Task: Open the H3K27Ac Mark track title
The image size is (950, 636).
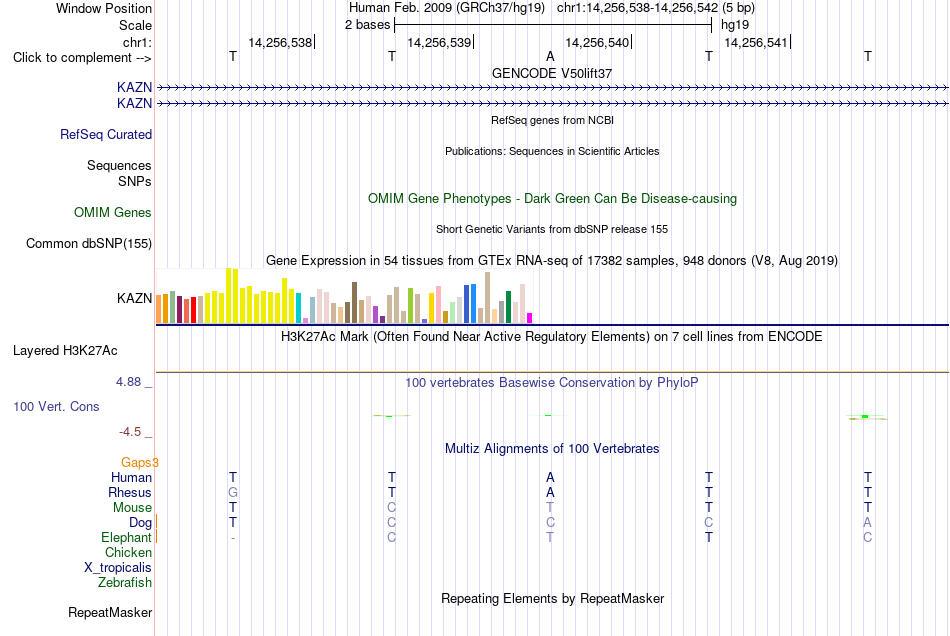Action: [552, 337]
